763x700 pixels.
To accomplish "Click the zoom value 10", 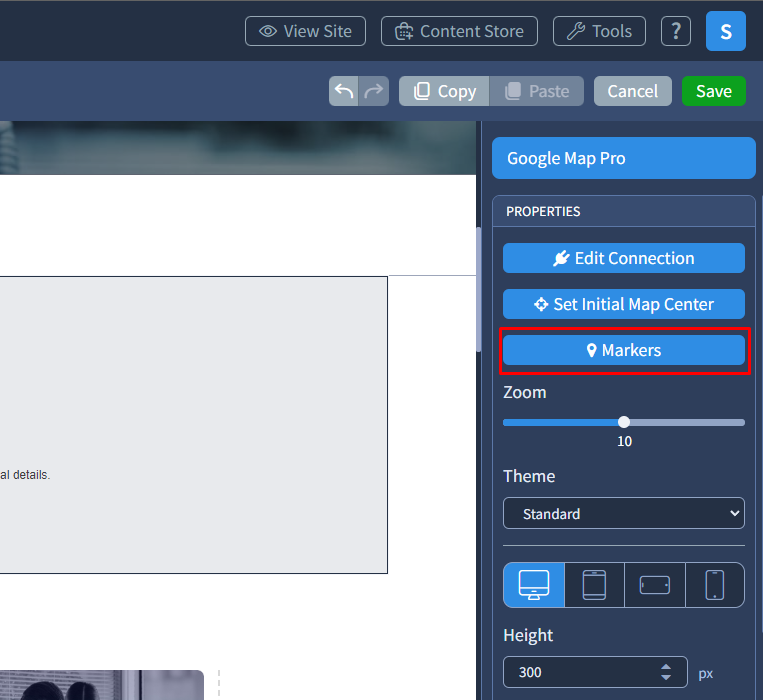I will [x=624, y=441].
